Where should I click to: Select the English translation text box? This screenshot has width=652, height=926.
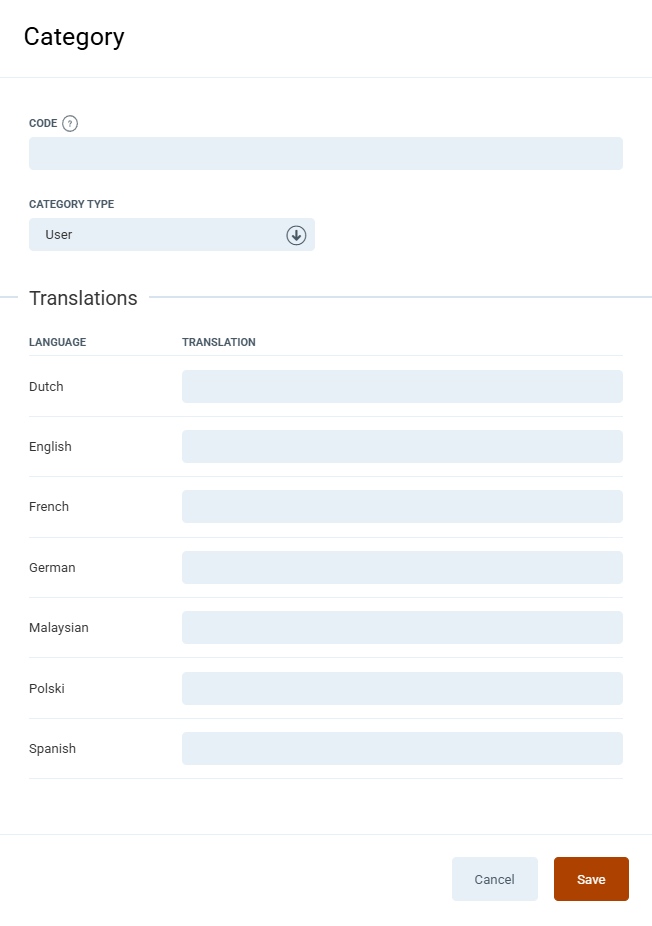coord(401,447)
